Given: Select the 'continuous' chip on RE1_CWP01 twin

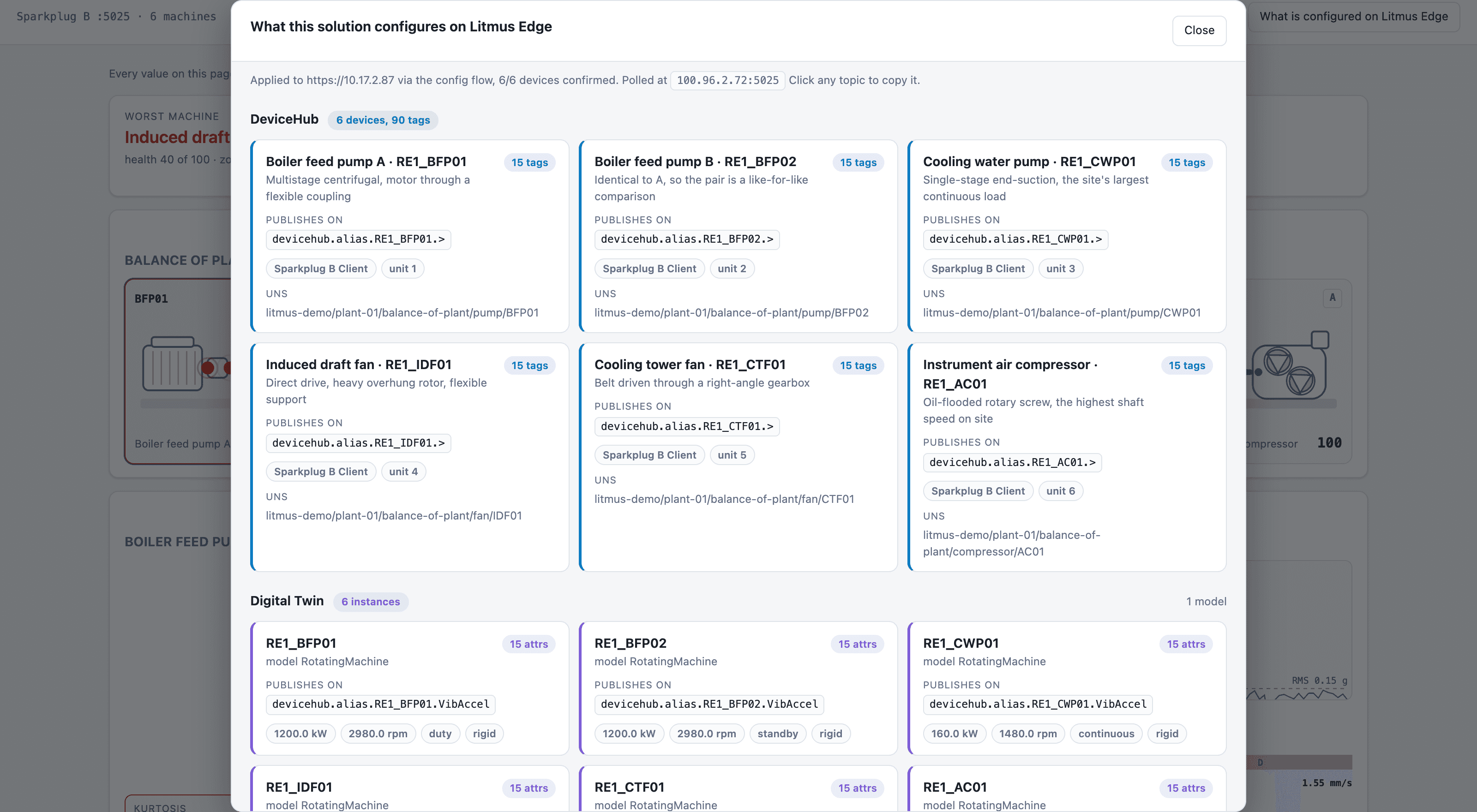Looking at the screenshot, I should (x=1106, y=734).
